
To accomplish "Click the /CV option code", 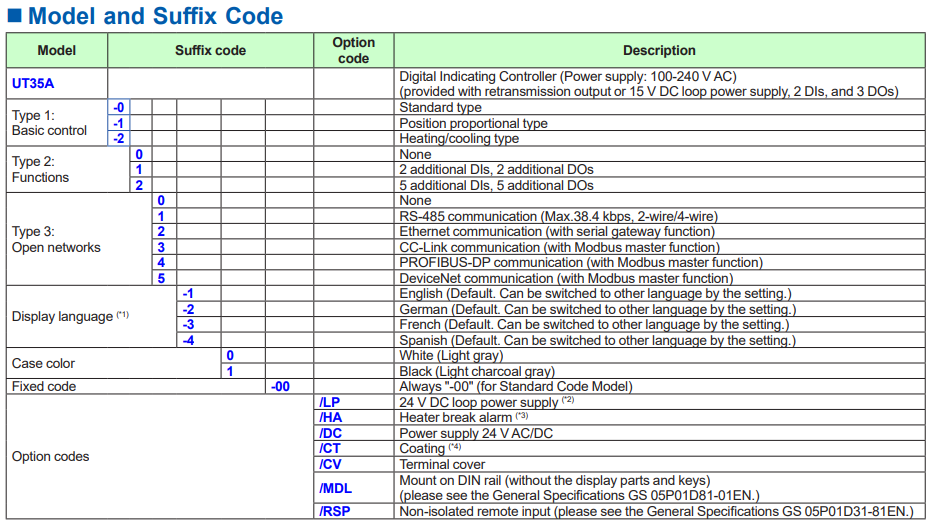I will coord(330,465).
